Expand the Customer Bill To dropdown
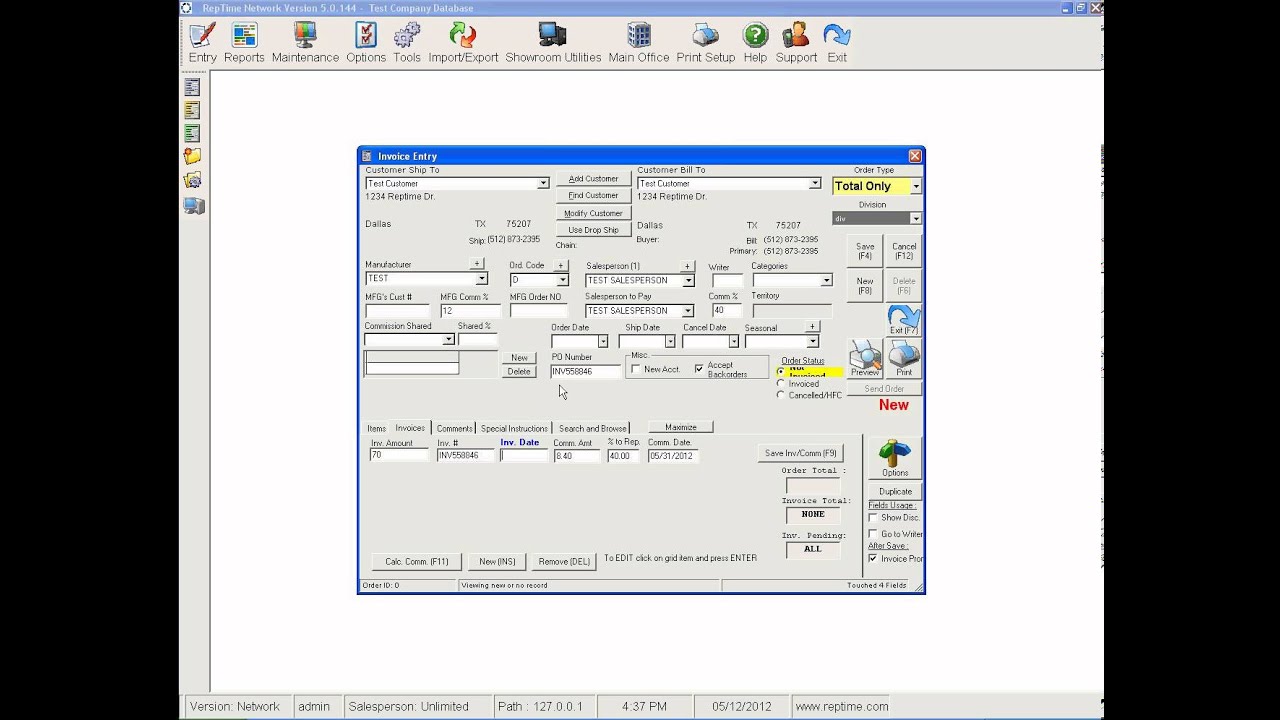This screenshot has height=720, width=1280. click(x=815, y=184)
